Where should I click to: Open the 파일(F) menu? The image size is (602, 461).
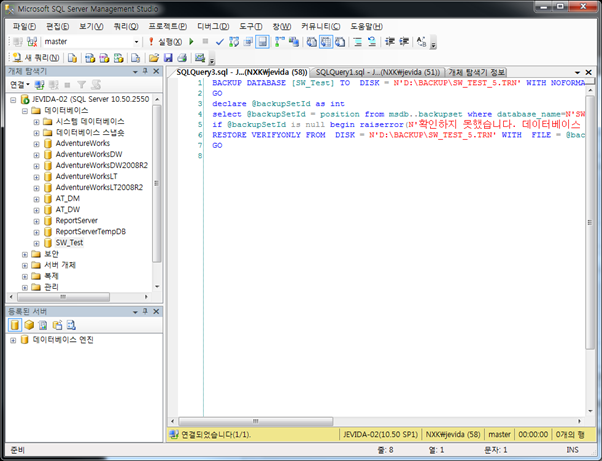click(x=24, y=26)
